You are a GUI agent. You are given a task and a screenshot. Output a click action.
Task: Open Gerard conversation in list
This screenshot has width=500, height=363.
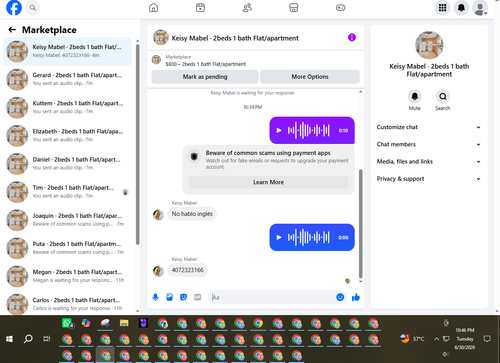pos(68,79)
